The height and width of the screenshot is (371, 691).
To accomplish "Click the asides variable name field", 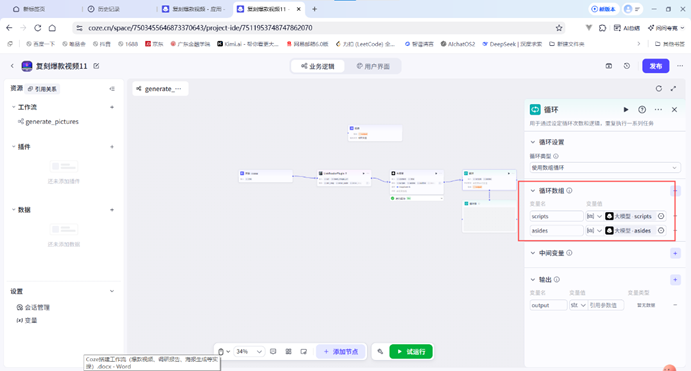I will 556,230.
